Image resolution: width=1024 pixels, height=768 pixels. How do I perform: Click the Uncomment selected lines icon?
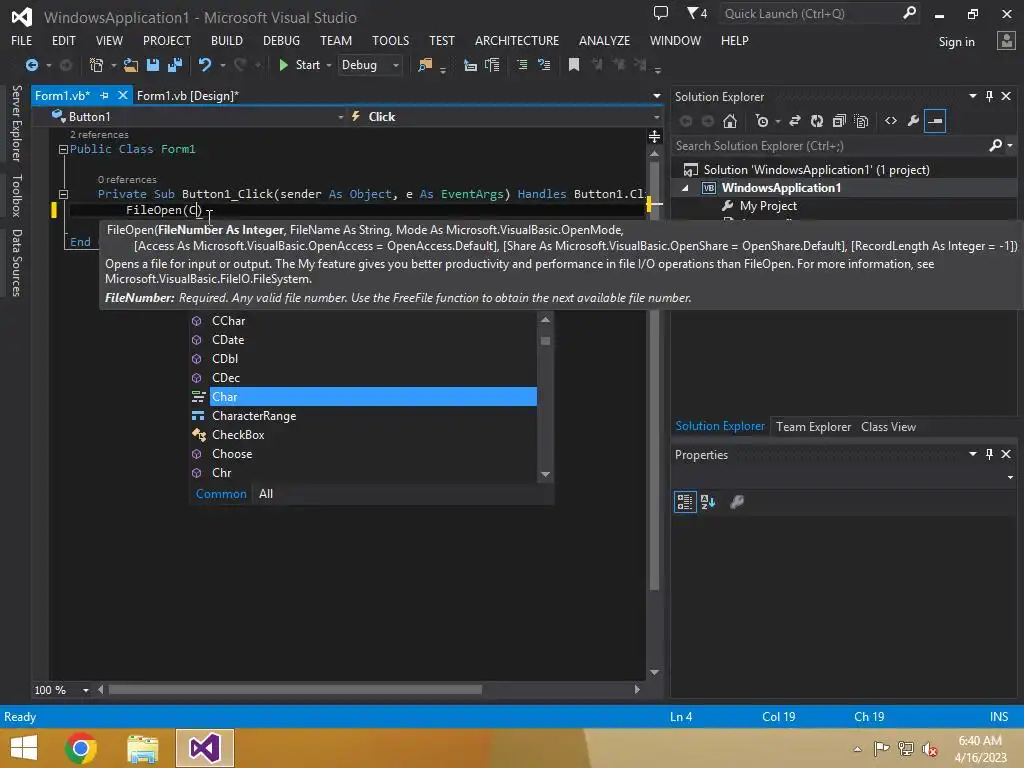(x=543, y=65)
